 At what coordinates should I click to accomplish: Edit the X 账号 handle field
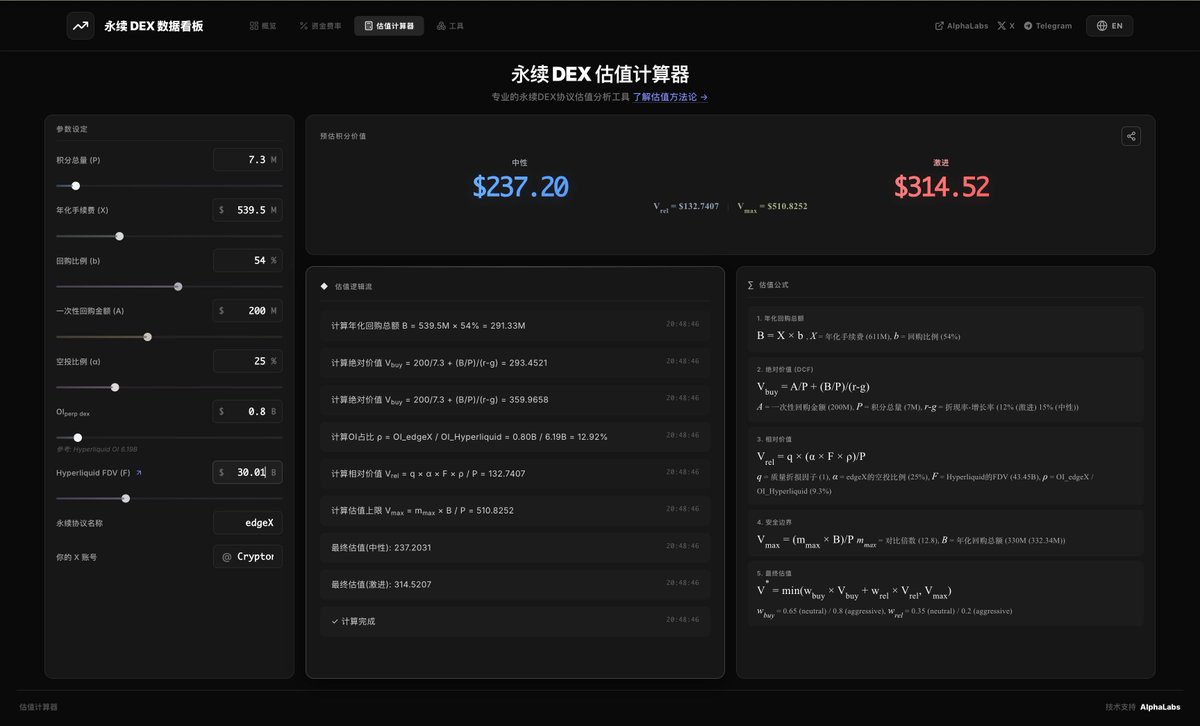(x=248, y=556)
